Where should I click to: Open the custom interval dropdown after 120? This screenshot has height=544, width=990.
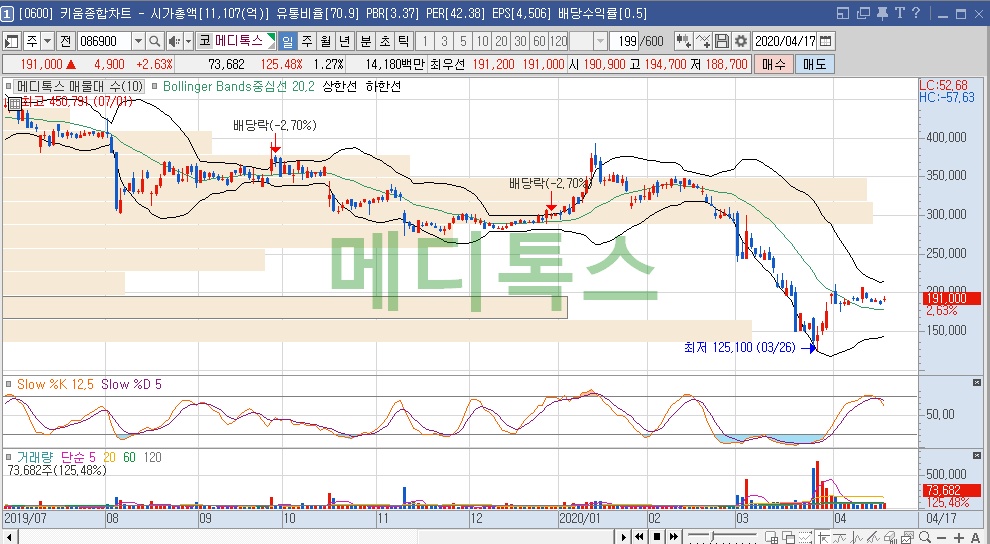[x=600, y=42]
